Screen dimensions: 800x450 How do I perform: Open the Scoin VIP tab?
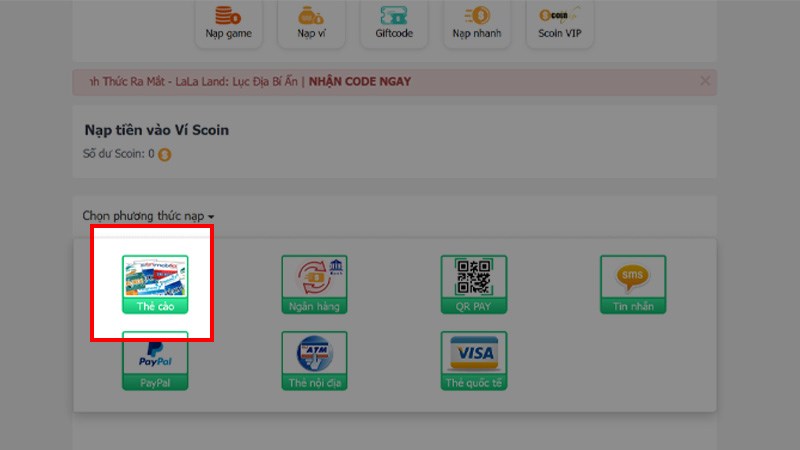(x=560, y=23)
